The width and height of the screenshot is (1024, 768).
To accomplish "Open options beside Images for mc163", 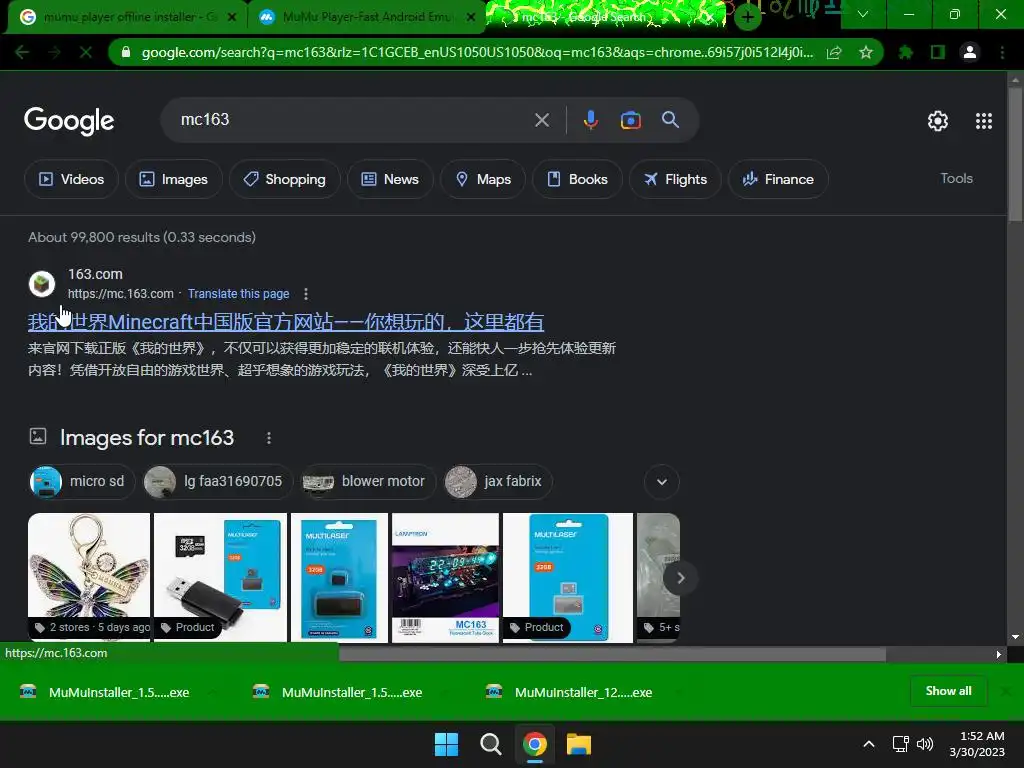I will click(268, 438).
